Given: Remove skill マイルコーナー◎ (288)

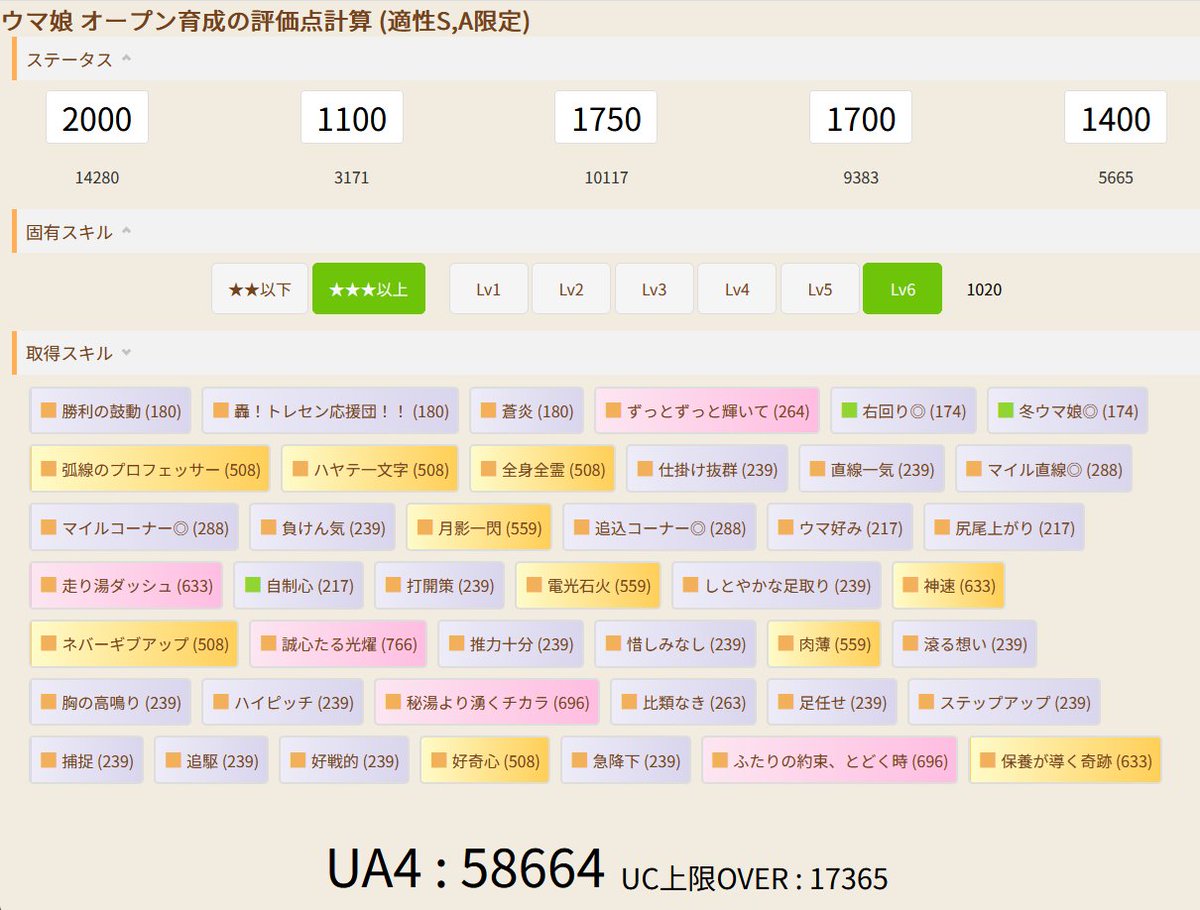Looking at the screenshot, I should coord(135,527).
